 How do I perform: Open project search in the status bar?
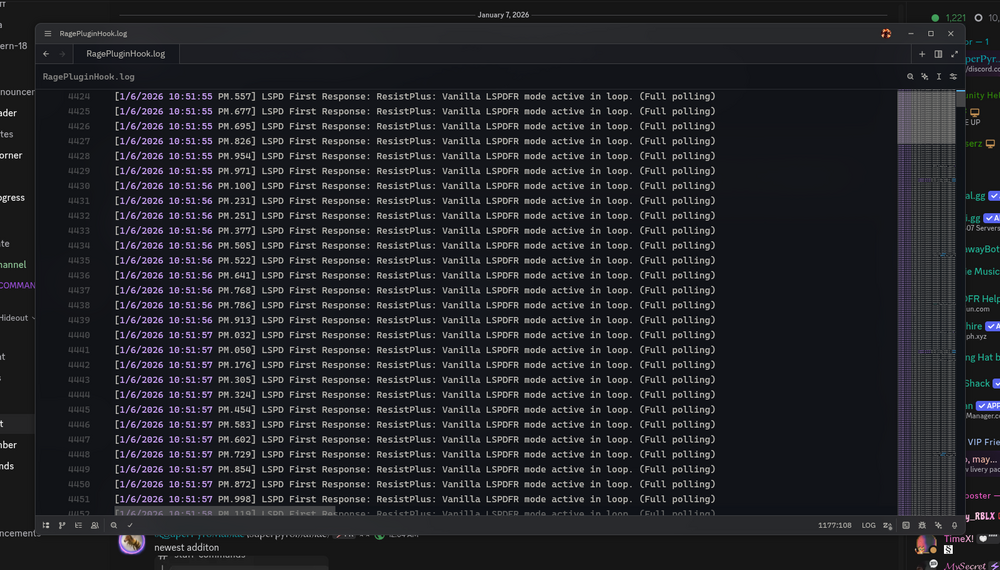(x=114, y=525)
